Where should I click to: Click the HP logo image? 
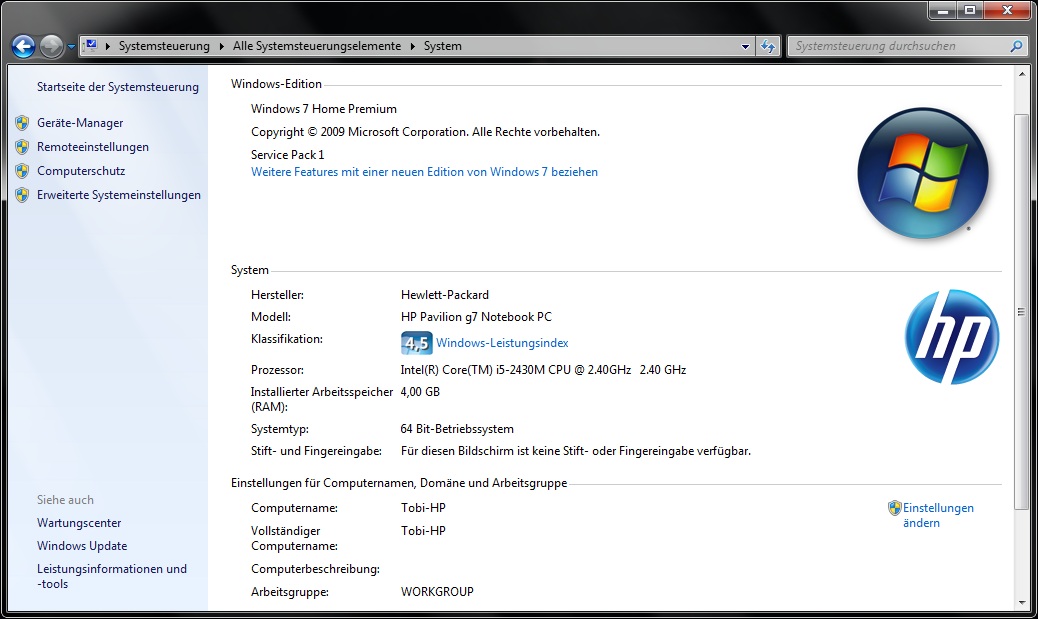click(x=951, y=337)
